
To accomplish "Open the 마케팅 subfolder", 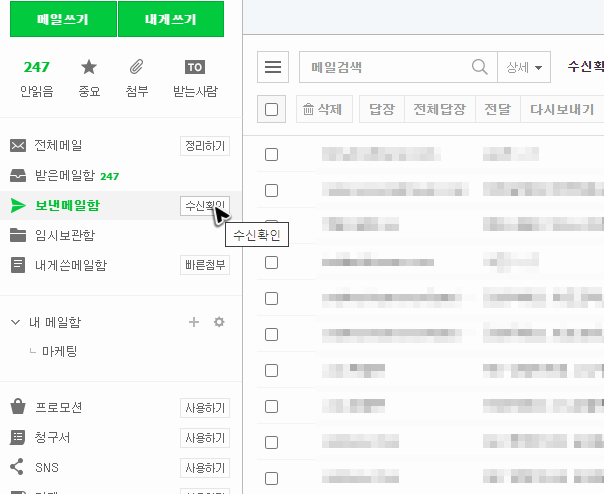I will coord(60,351).
